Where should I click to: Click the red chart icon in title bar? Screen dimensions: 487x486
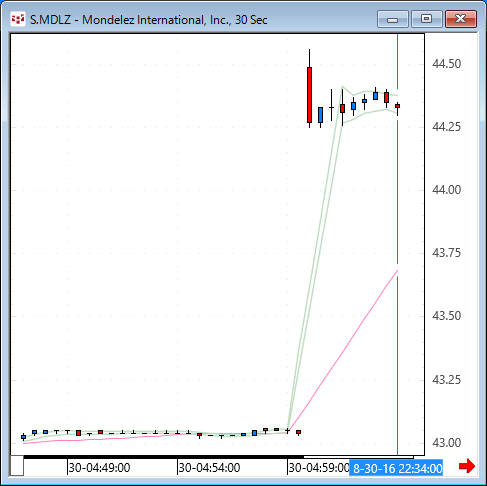18,19
